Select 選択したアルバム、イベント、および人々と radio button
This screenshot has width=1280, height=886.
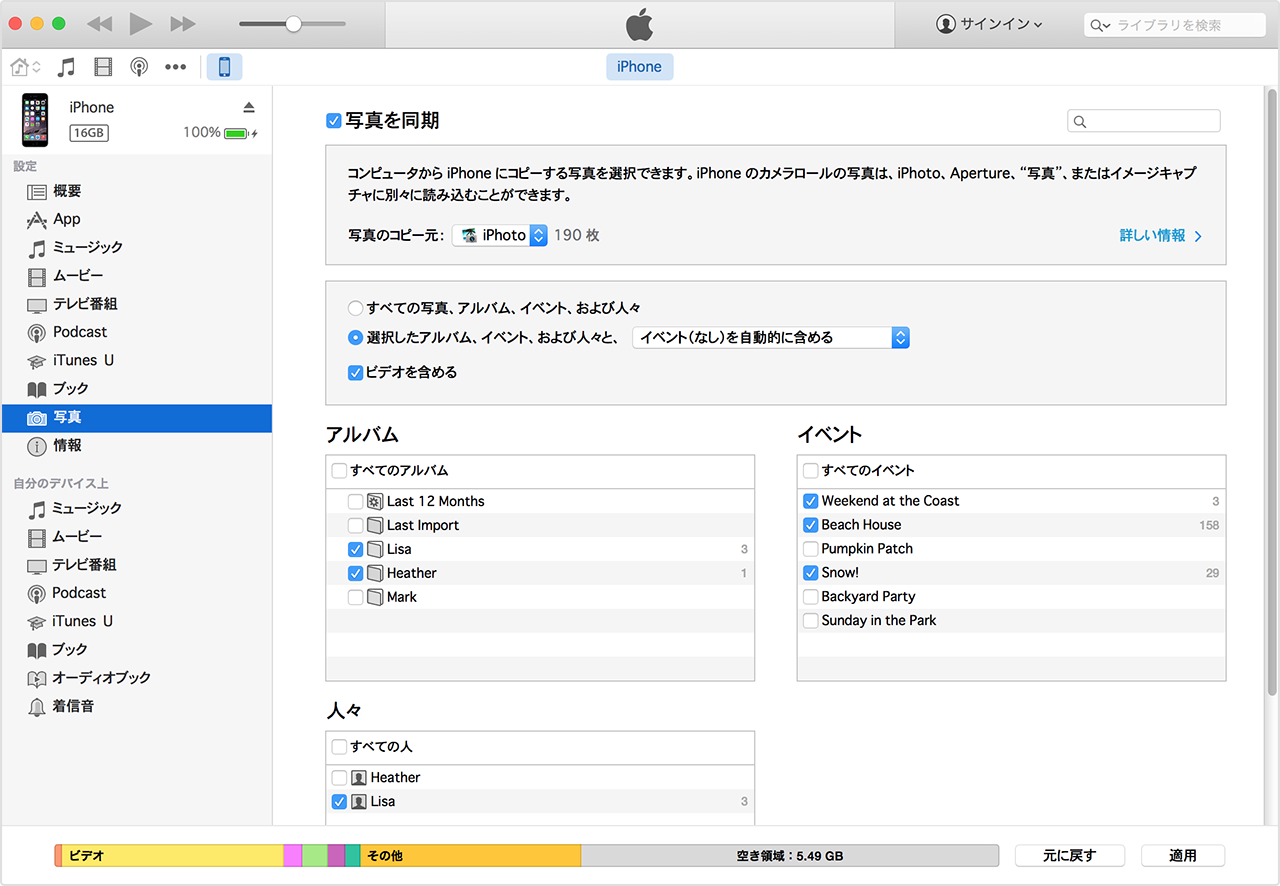coord(355,338)
